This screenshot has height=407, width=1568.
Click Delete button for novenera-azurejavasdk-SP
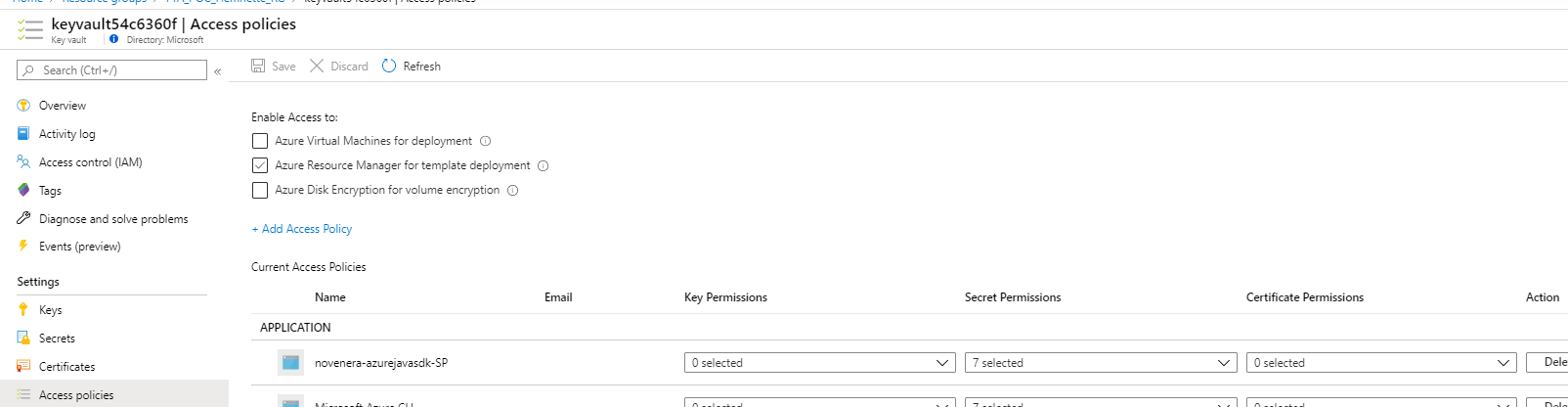[x=1546, y=363]
